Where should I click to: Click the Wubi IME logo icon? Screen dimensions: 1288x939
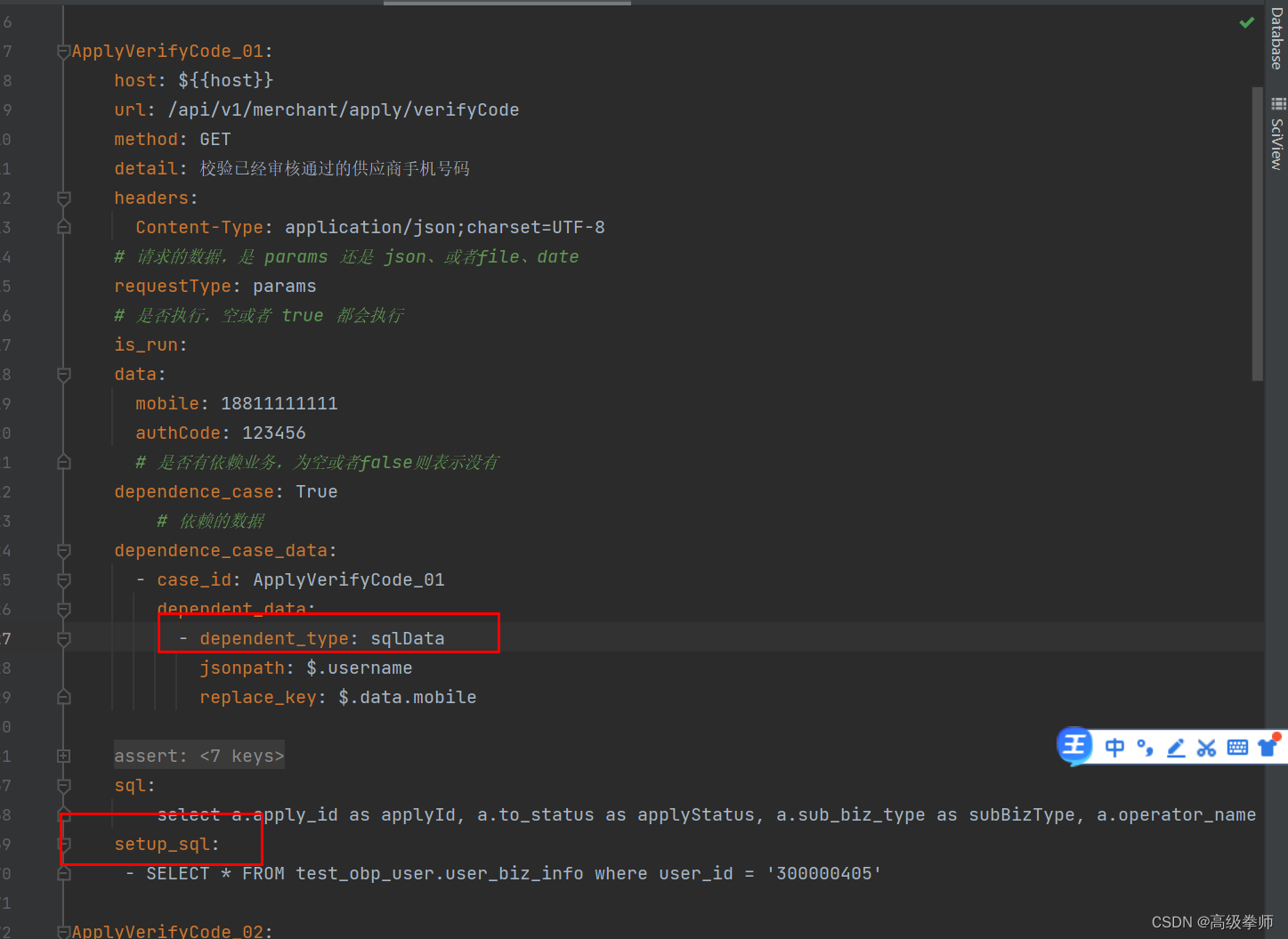pos(1075,745)
